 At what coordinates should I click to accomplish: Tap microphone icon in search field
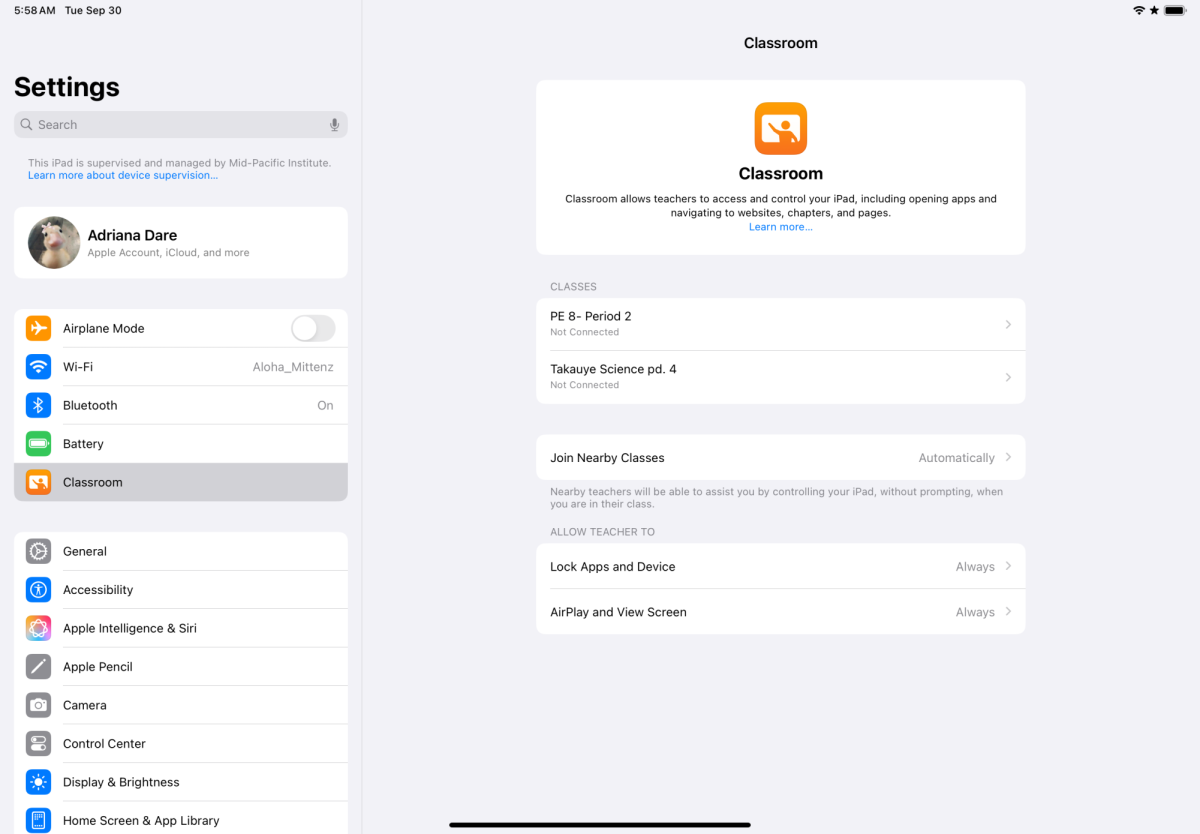pos(334,125)
